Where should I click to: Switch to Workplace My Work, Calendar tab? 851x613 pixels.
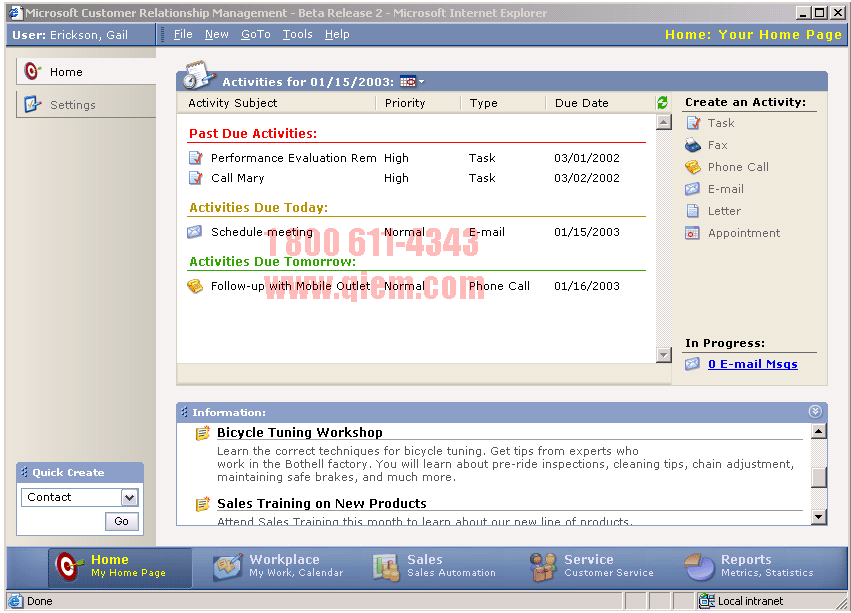point(278,567)
